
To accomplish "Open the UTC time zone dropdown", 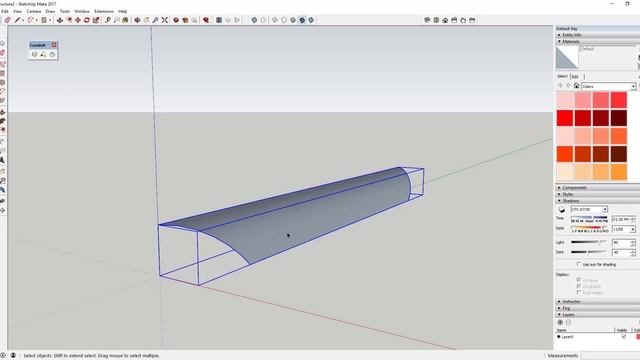I will click(x=589, y=209).
